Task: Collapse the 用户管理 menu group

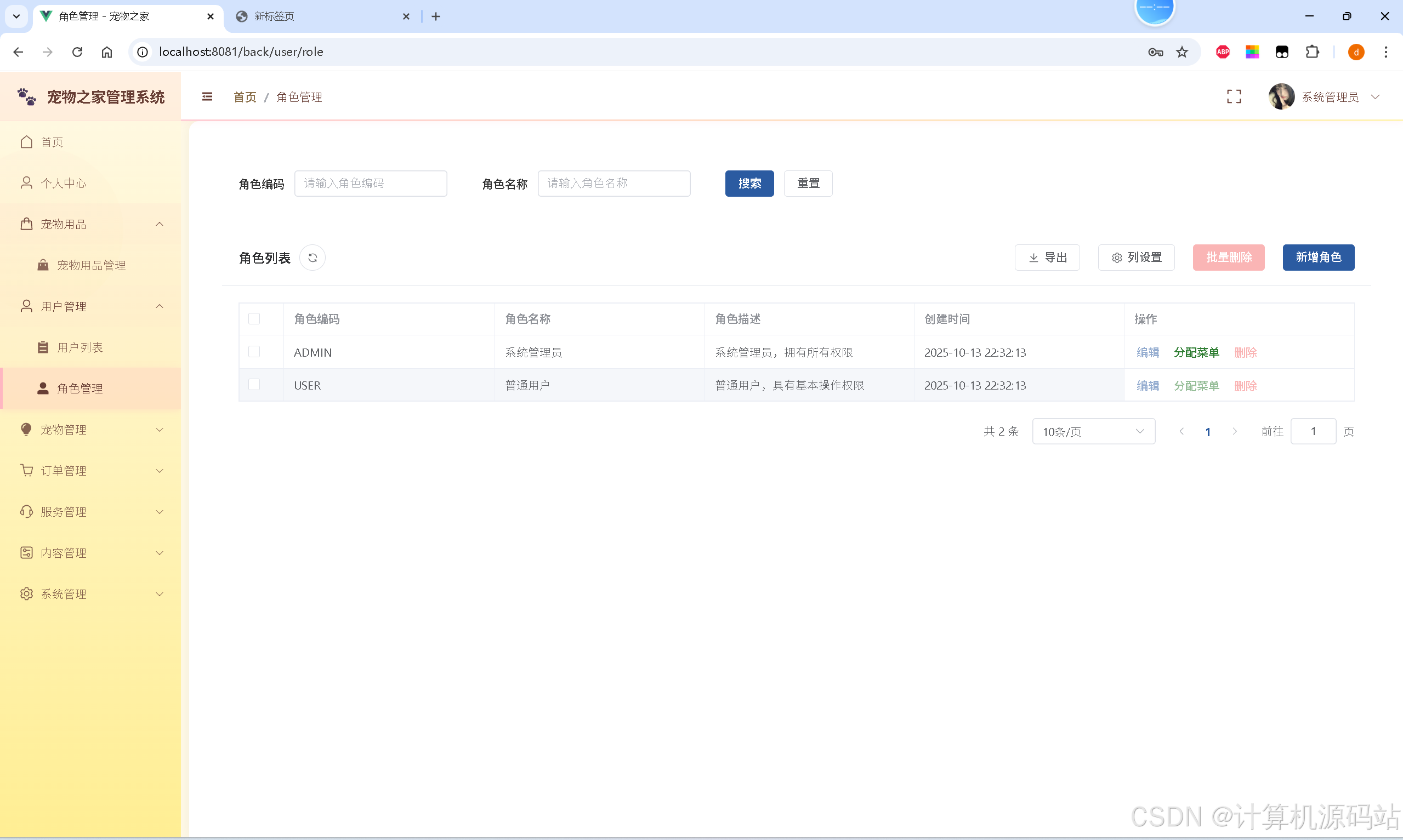Action: pos(90,306)
